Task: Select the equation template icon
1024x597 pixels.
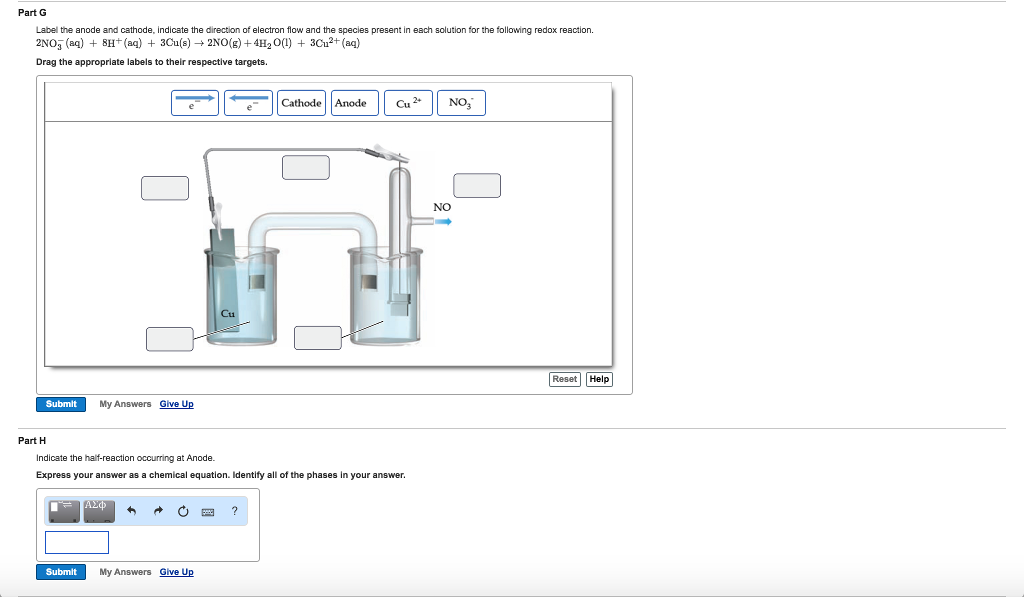Action: click(x=62, y=510)
